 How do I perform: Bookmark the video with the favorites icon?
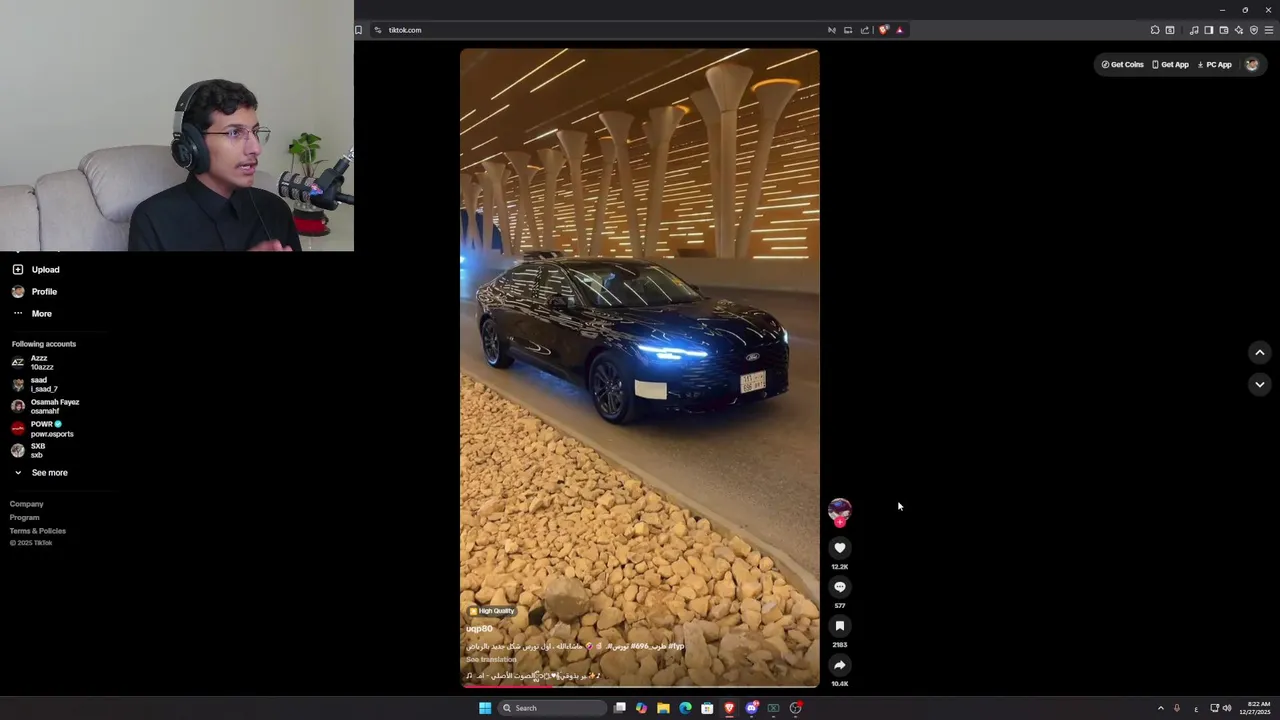coord(840,626)
